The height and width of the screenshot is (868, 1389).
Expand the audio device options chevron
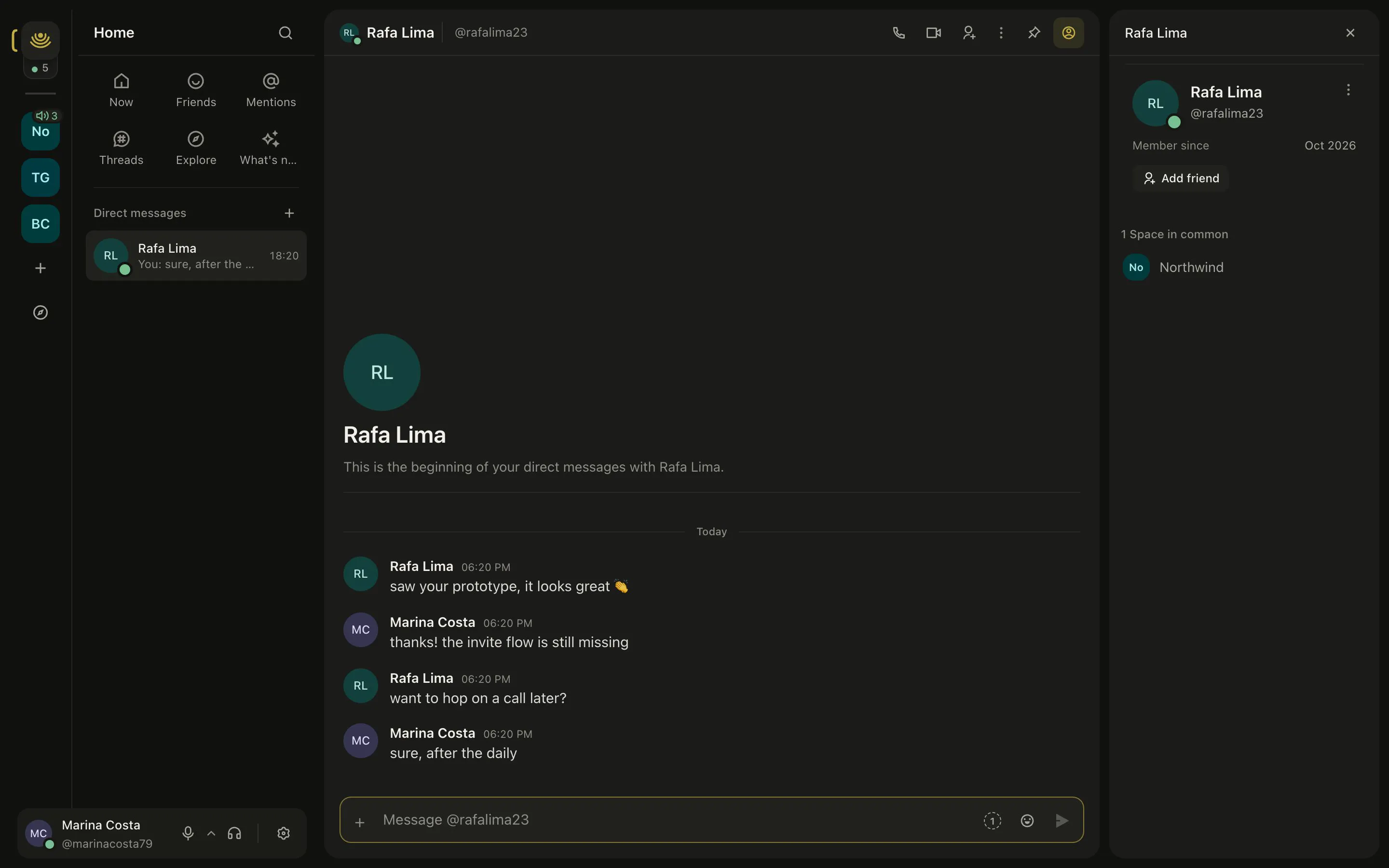[x=211, y=833]
